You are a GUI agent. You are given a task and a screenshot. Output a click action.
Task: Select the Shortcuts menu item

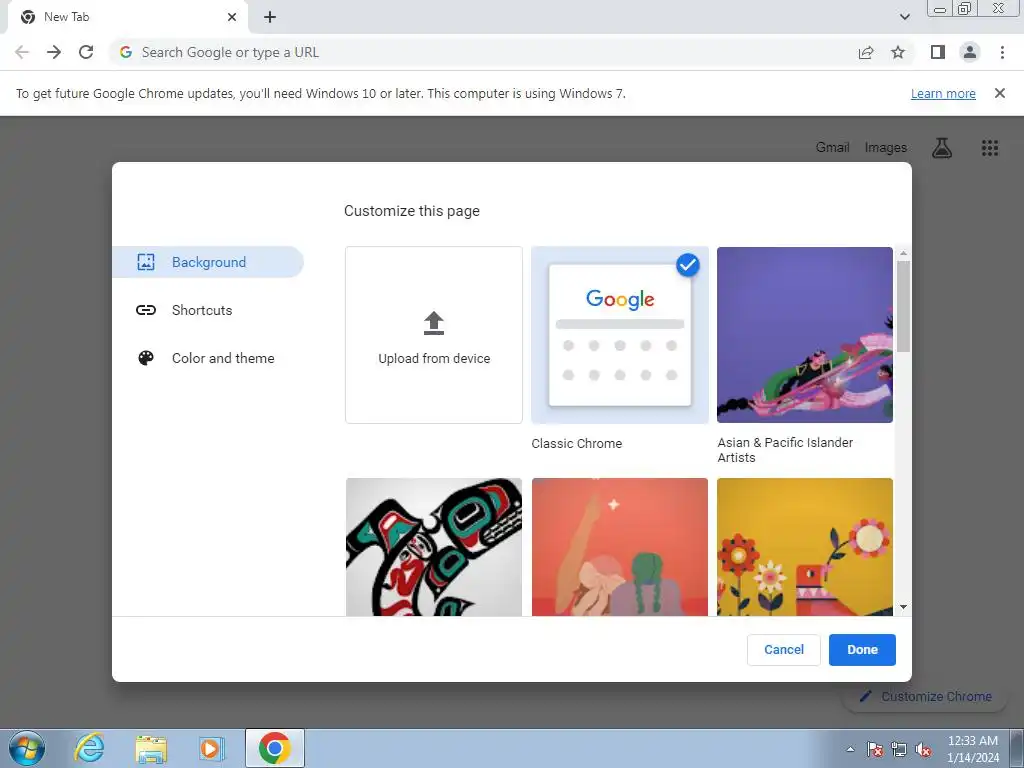(x=208, y=310)
